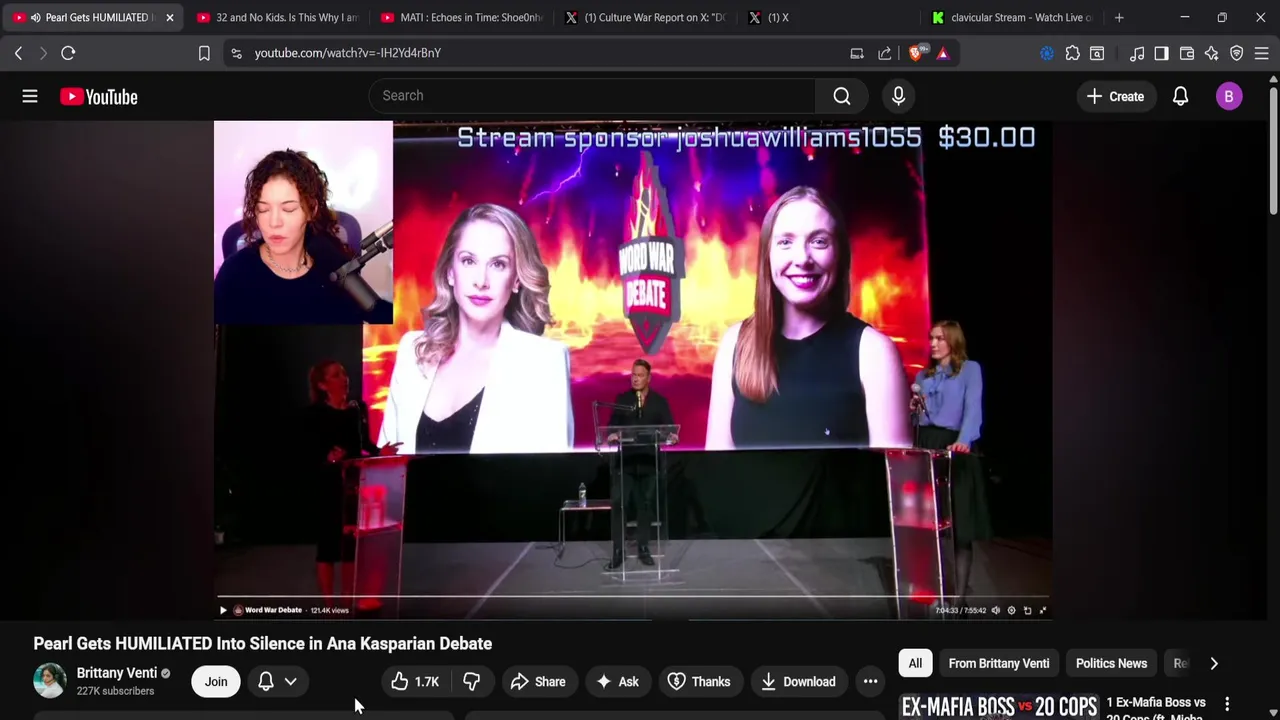Image resolution: width=1280 pixels, height=720 pixels.
Task: Open the Brittany Venti channel name link
Action: coord(117,673)
